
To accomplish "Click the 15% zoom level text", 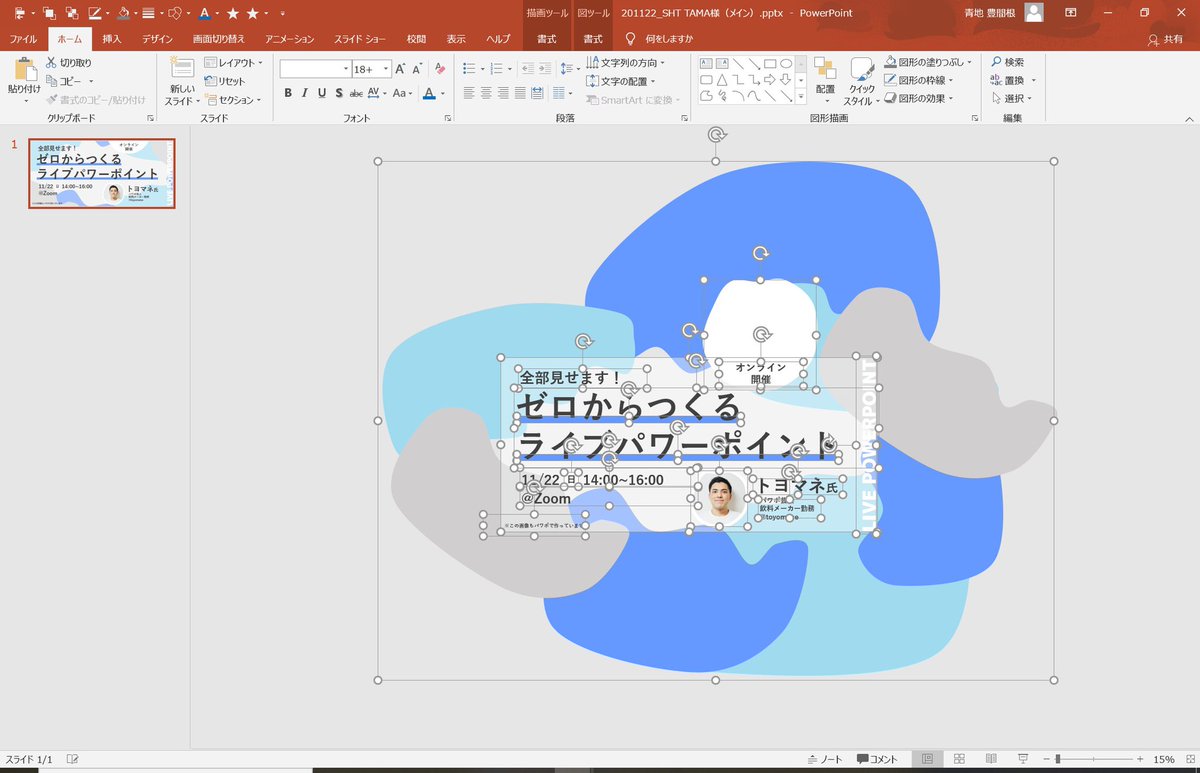I will point(1164,759).
